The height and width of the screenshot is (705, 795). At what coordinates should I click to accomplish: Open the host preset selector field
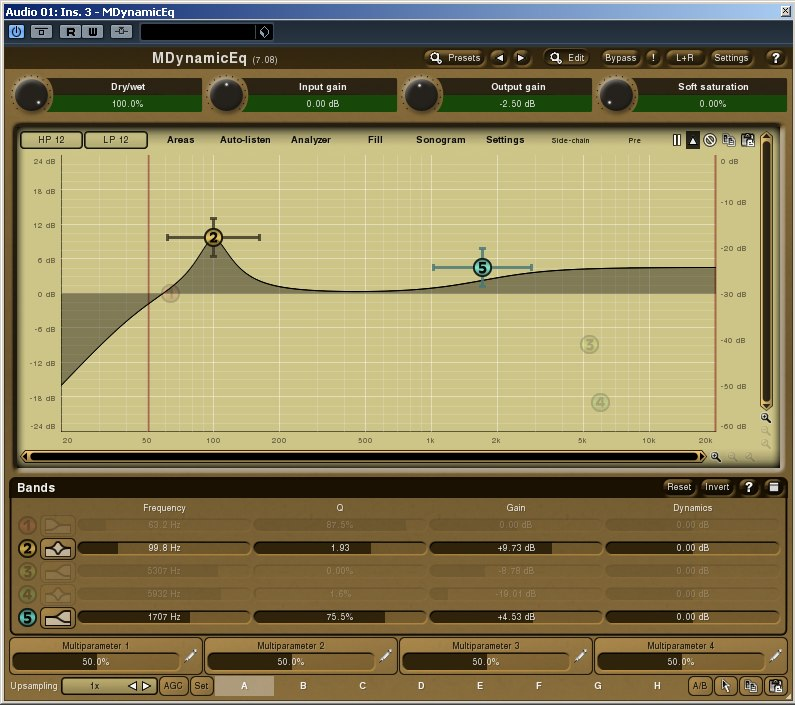198,32
